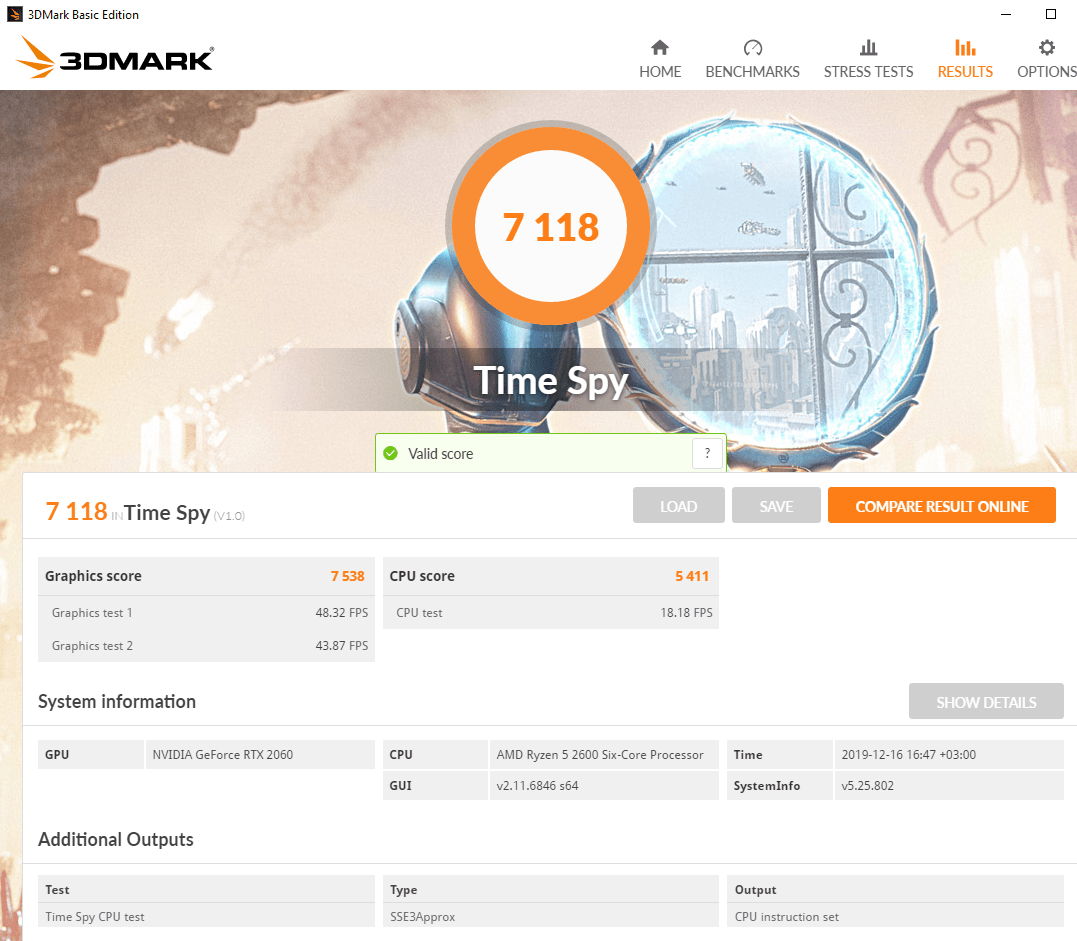This screenshot has height=941, width=1077.
Task: Click the Options gear icon
Action: (x=1046, y=47)
